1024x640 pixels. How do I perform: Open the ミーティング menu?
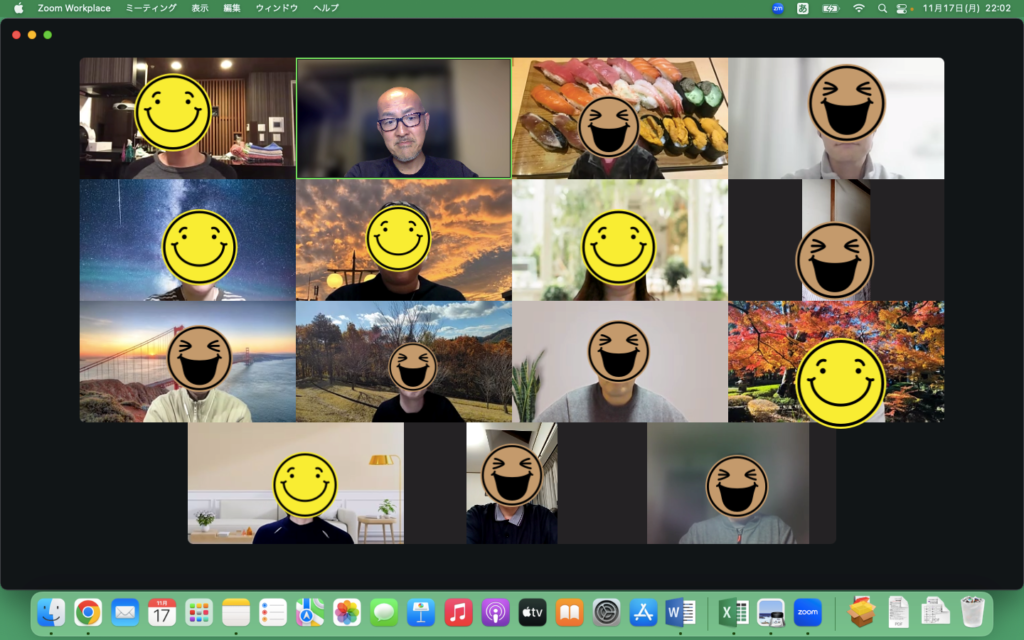151,8
